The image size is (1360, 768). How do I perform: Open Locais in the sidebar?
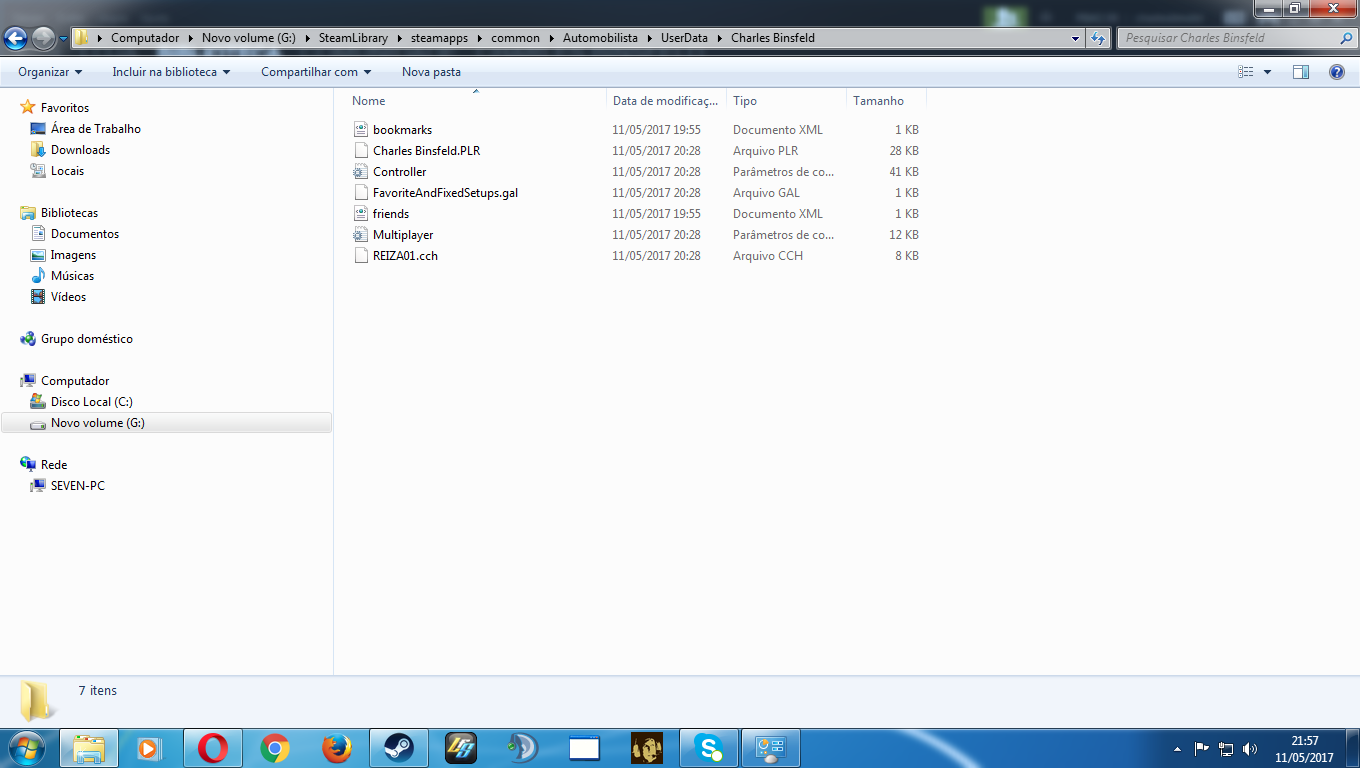click(x=67, y=171)
